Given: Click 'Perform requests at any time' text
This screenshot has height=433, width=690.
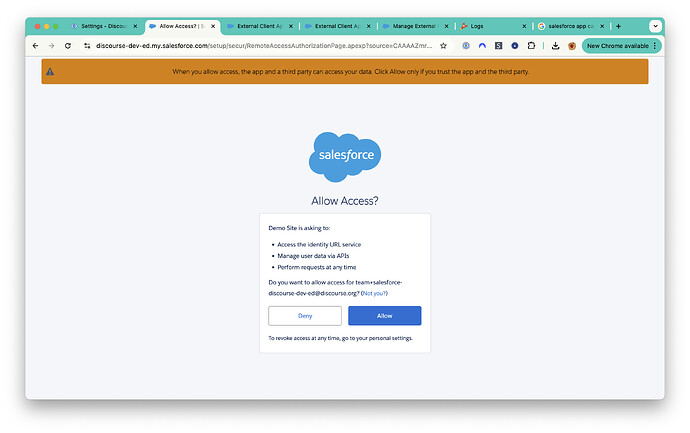Looking at the screenshot, I should click(x=317, y=267).
